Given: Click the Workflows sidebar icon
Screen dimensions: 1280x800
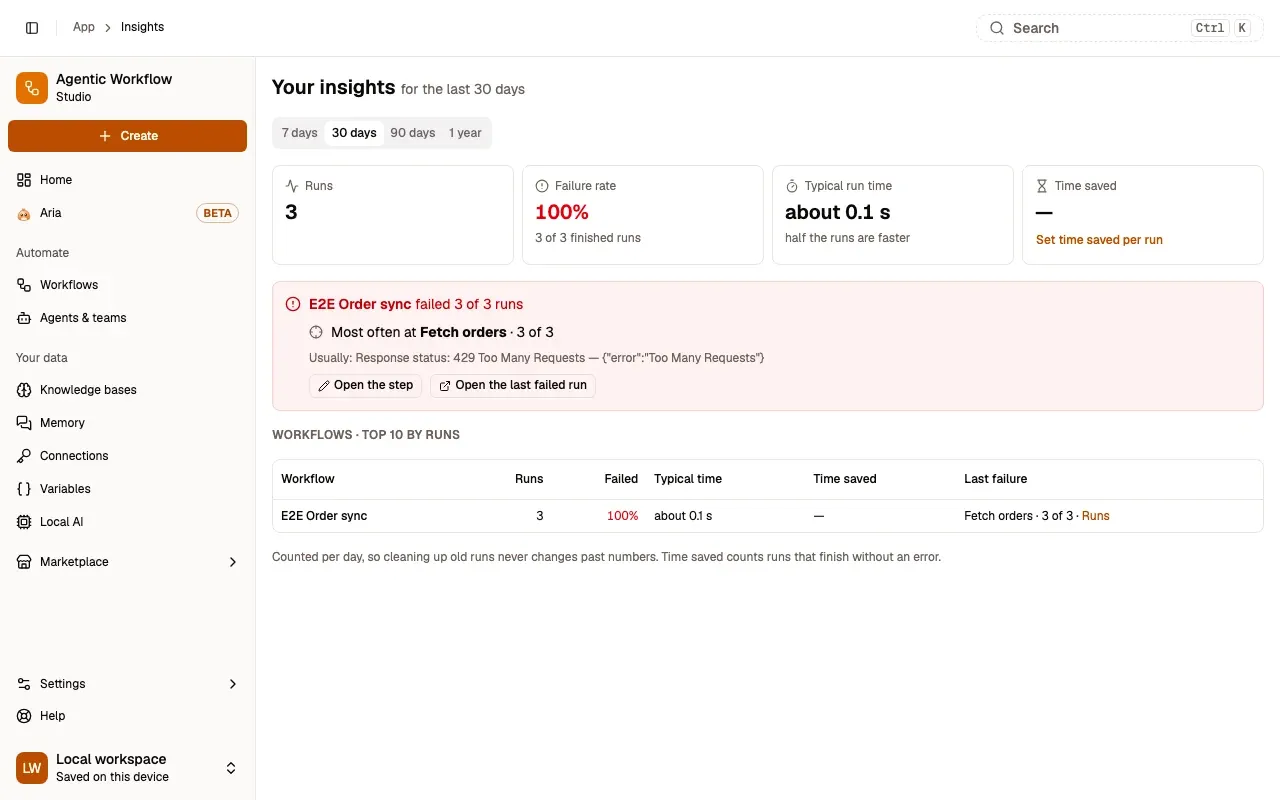Looking at the screenshot, I should [x=24, y=285].
